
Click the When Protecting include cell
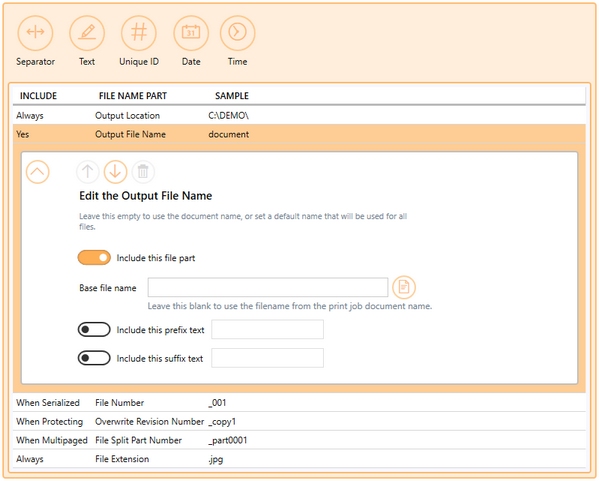pyautogui.click(x=49, y=421)
